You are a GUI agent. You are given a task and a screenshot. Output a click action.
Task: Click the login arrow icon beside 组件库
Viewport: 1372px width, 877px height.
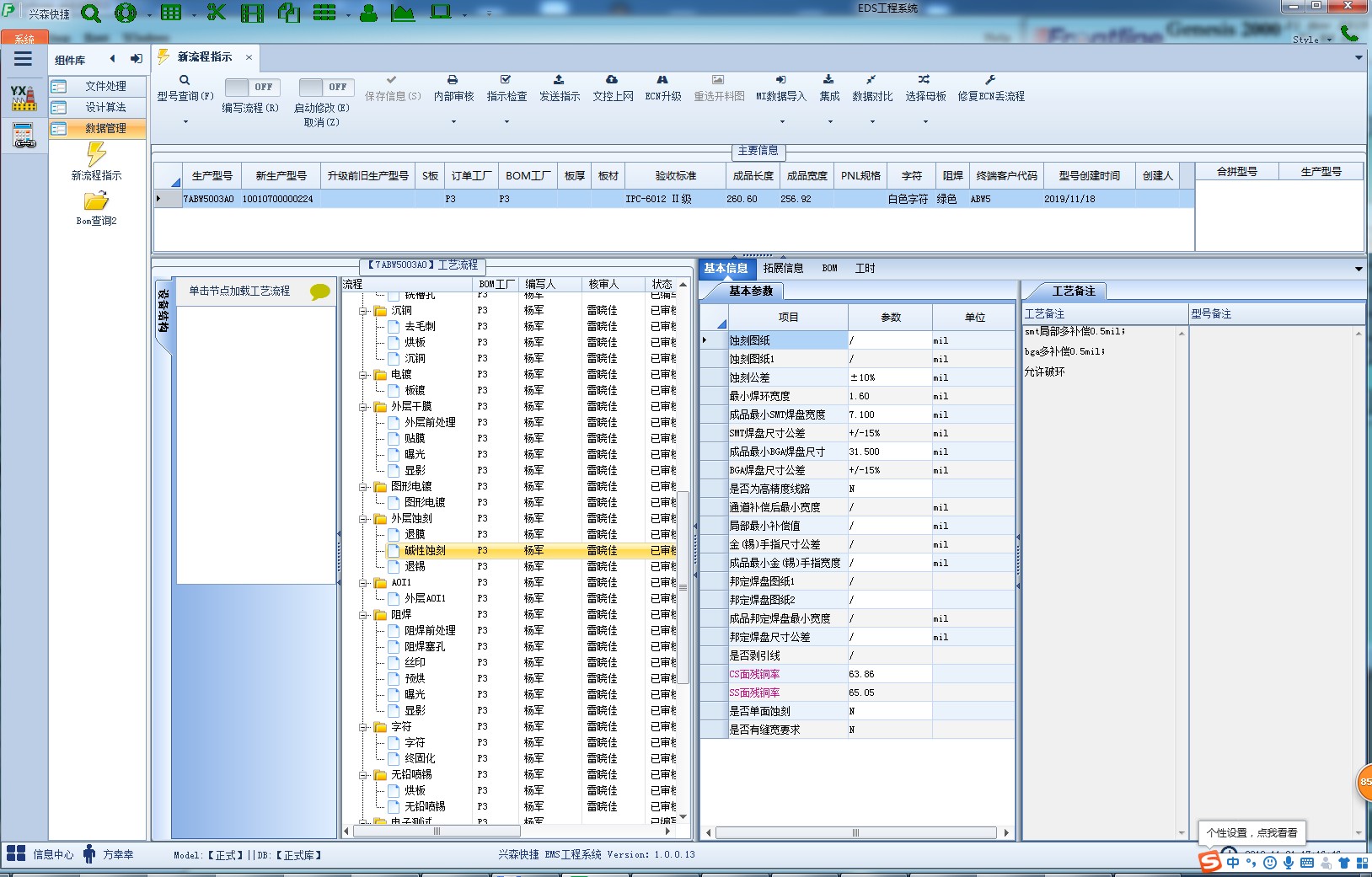(136, 59)
